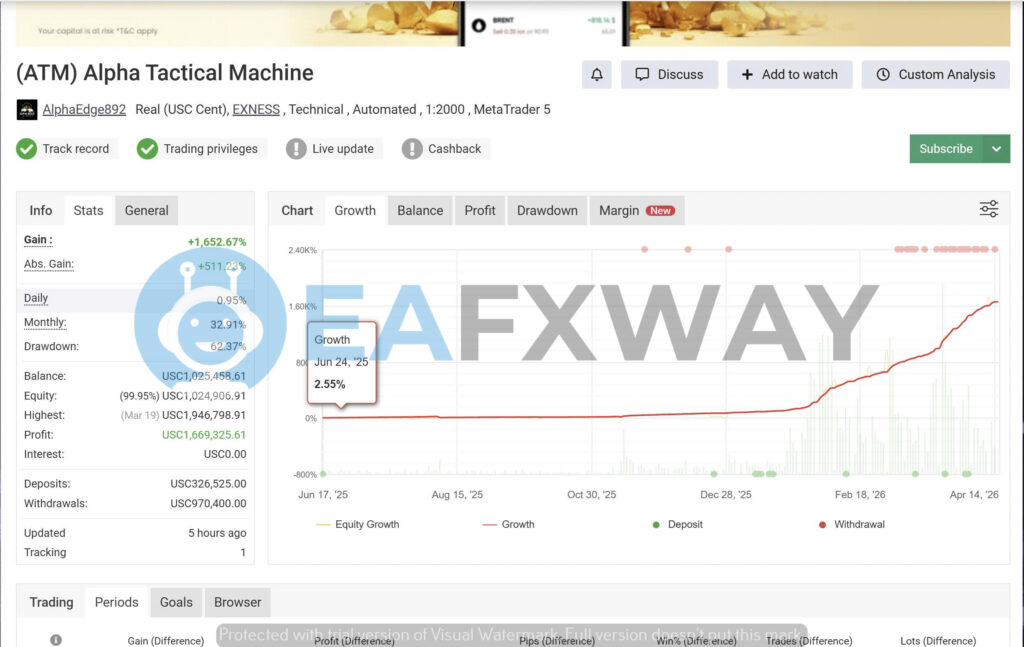Toggle Deposit legend series visibility
This screenshot has width=1024, height=647.
click(678, 524)
